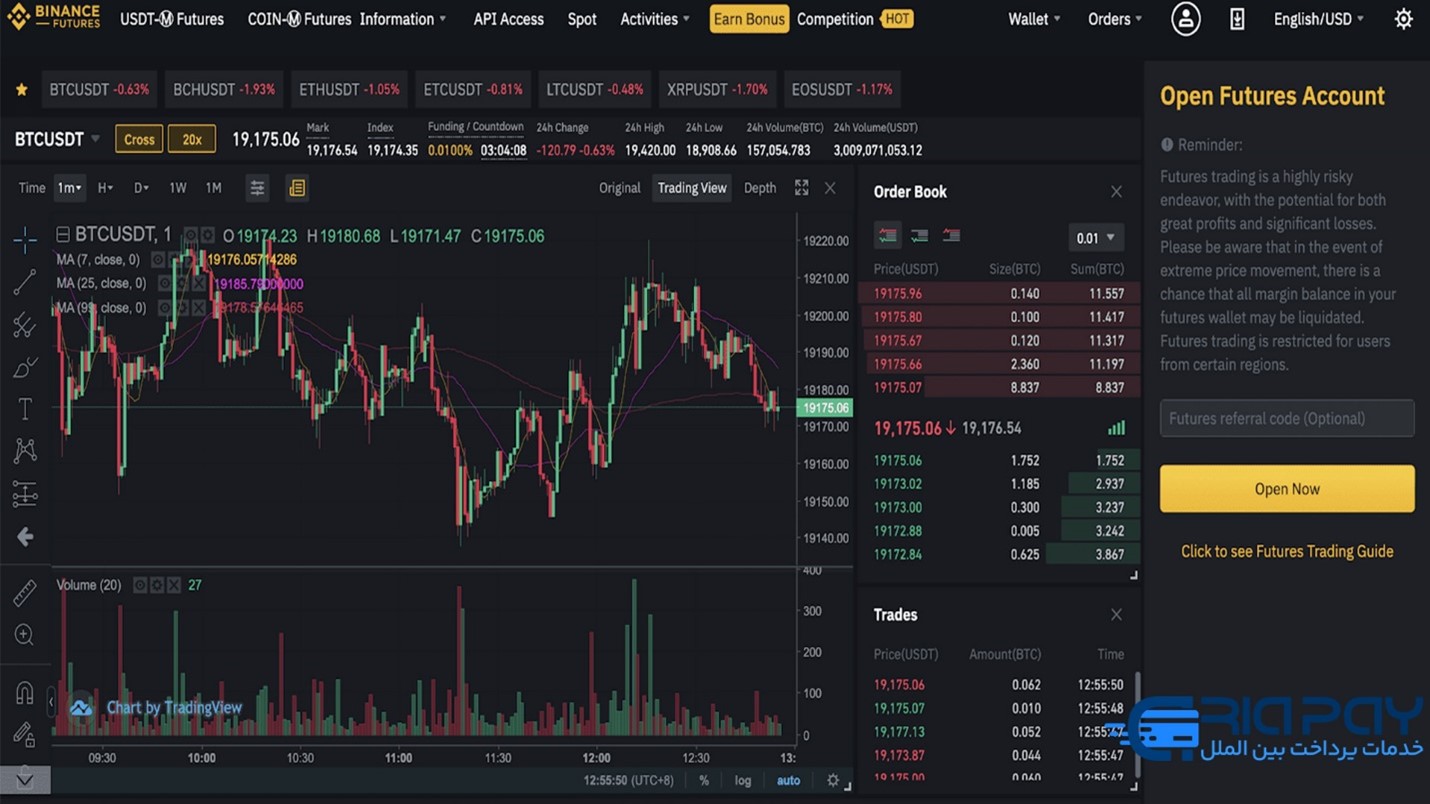The height and width of the screenshot is (804, 1430).
Task: Click the Cross margin mode button
Action: [x=139, y=139]
